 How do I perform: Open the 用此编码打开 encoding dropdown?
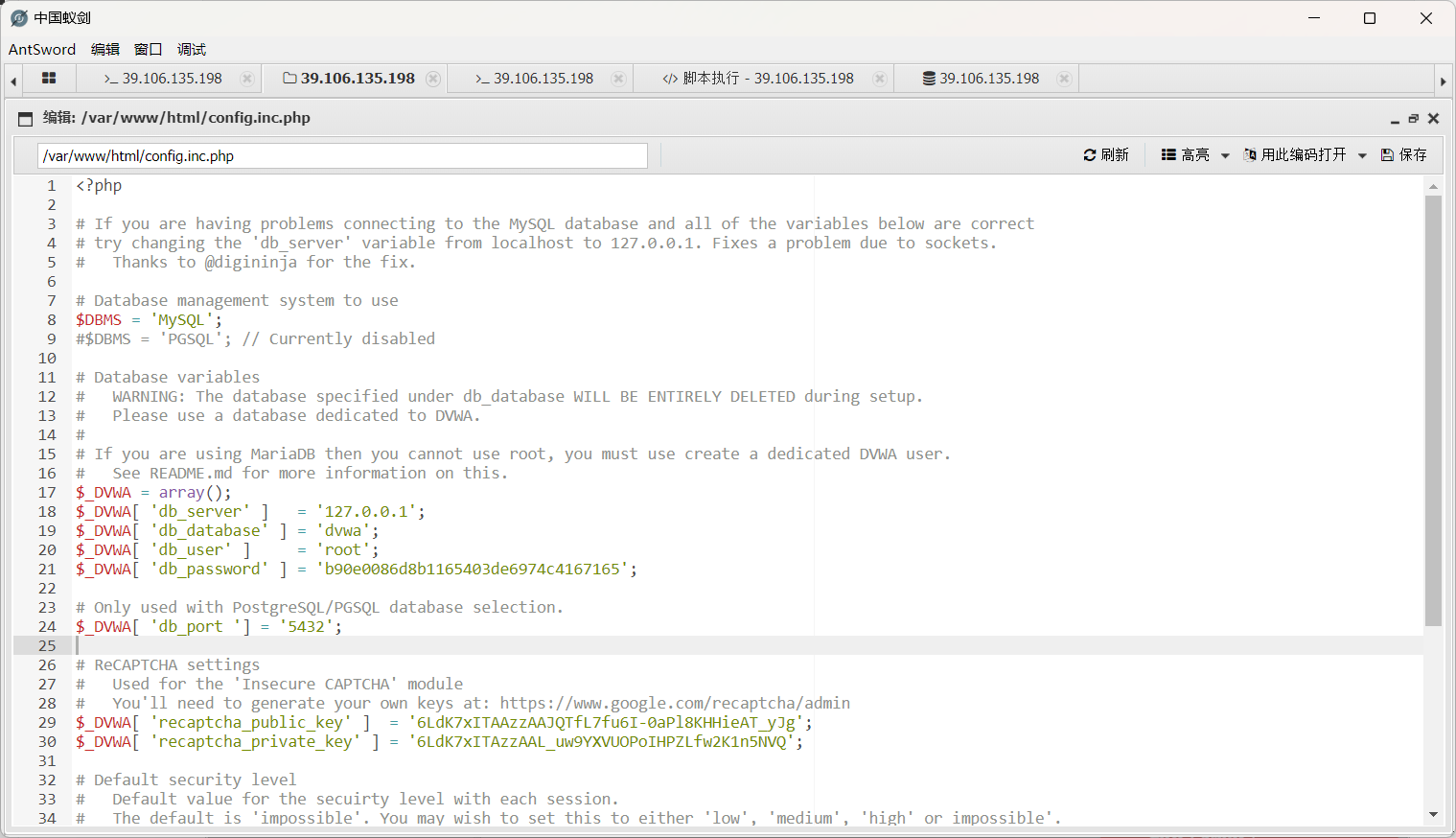(1305, 154)
